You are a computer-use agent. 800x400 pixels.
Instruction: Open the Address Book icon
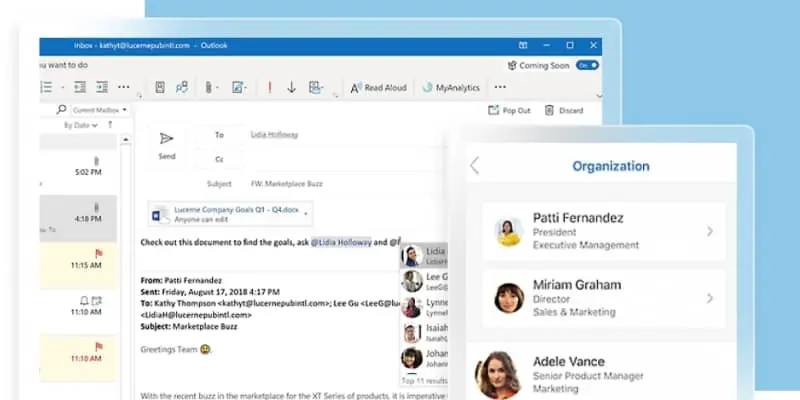pyautogui.click(x=160, y=87)
